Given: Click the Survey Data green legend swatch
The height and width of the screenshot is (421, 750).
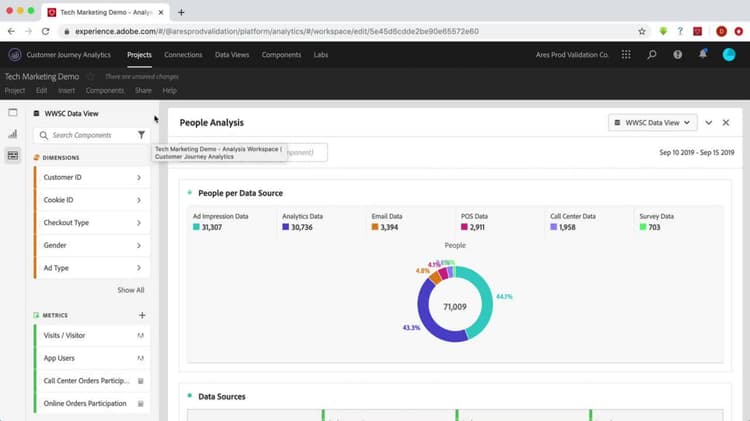Looking at the screenshot, I should 643,227.
